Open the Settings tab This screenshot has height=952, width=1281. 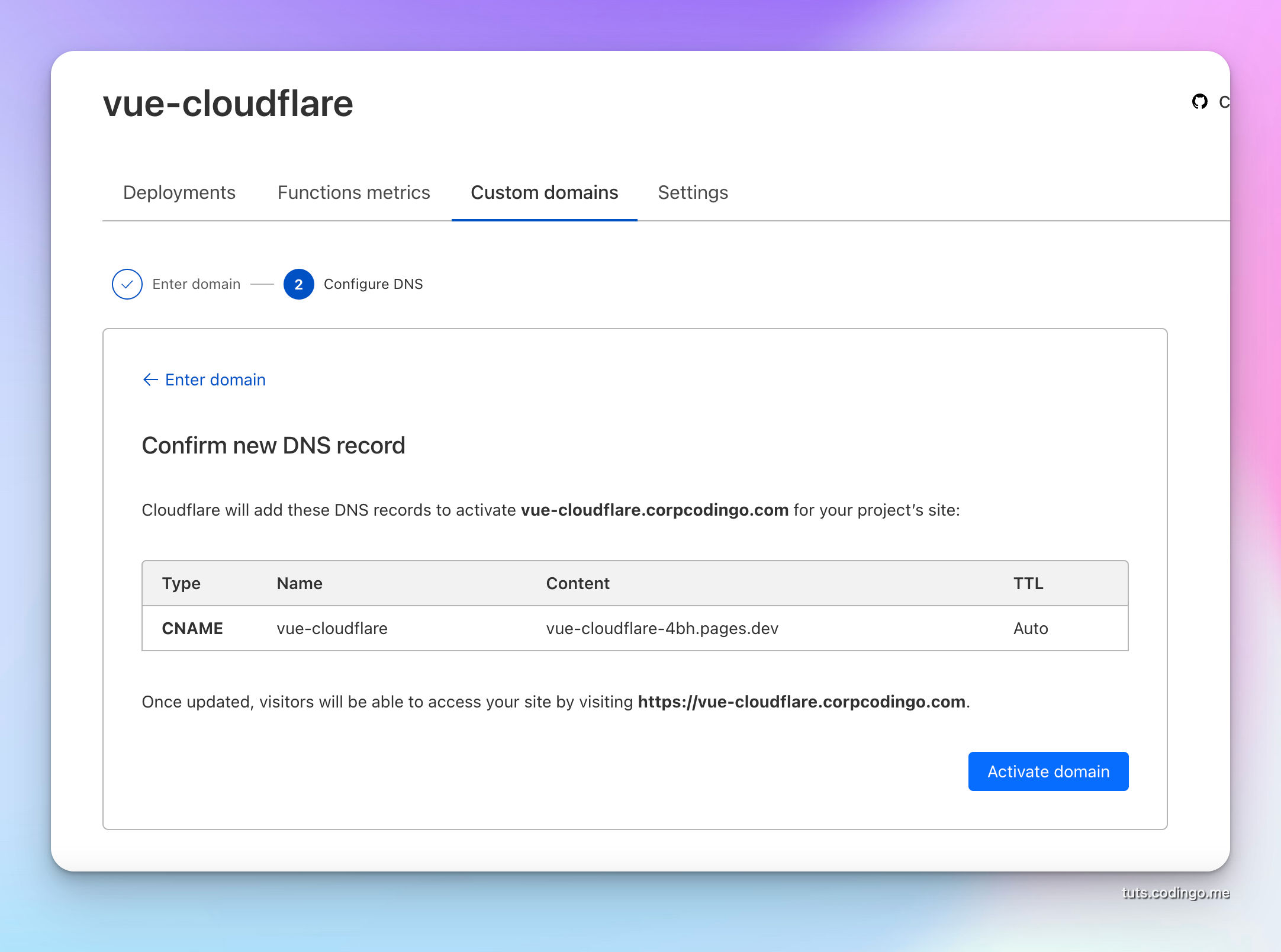[693, 192]
